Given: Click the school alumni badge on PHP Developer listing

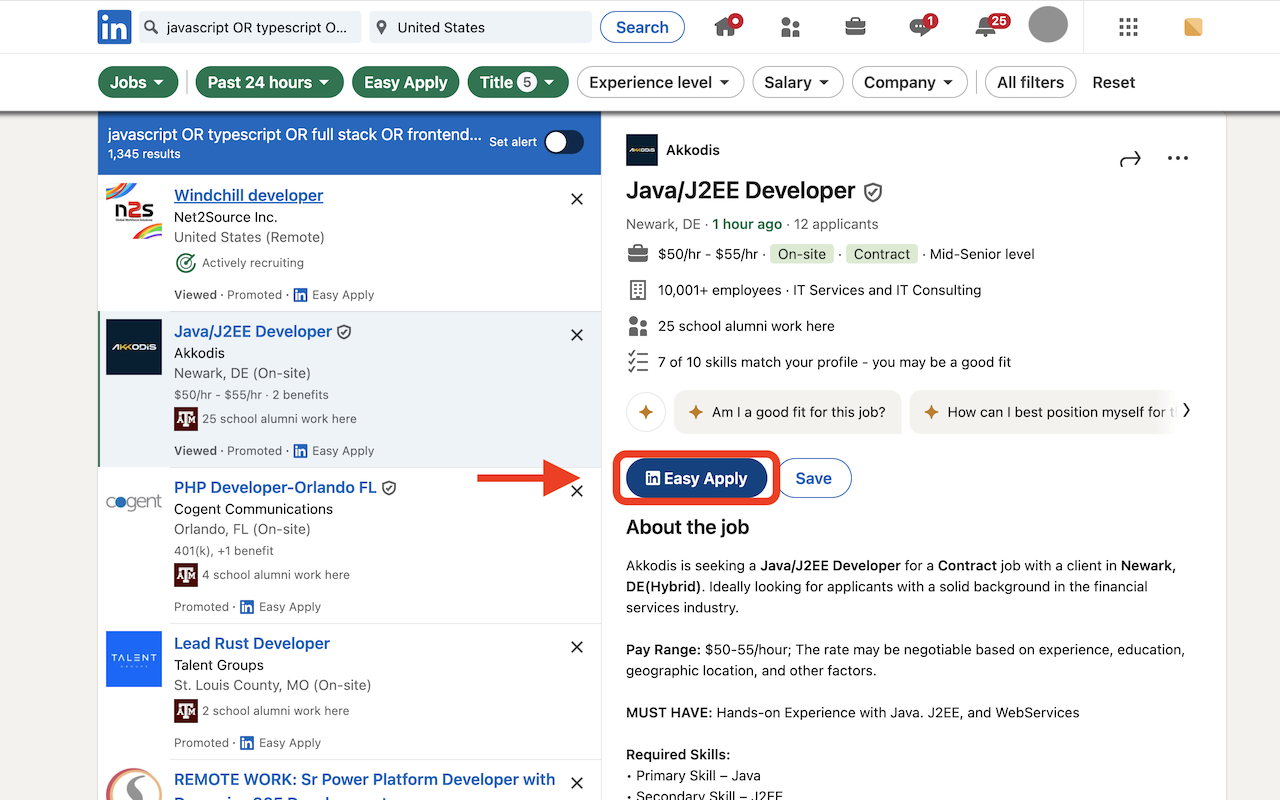Looking at the screenshot, I should (x=186, y=574).
